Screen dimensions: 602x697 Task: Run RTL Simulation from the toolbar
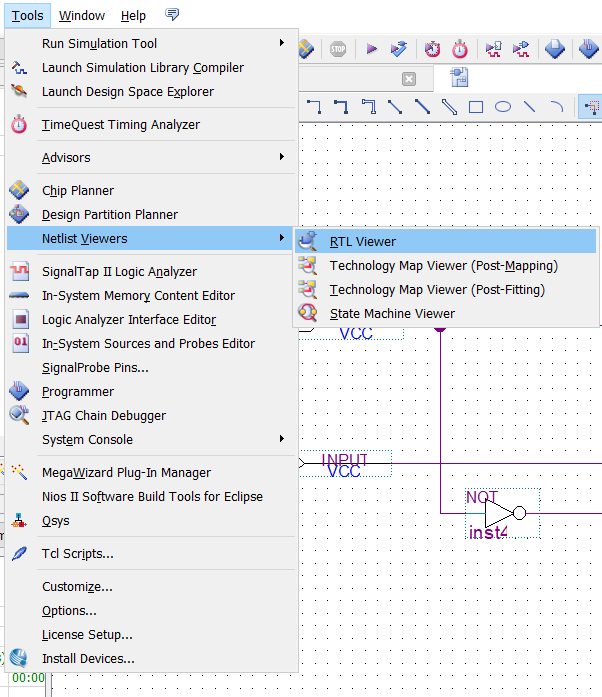tap(494, 49)
